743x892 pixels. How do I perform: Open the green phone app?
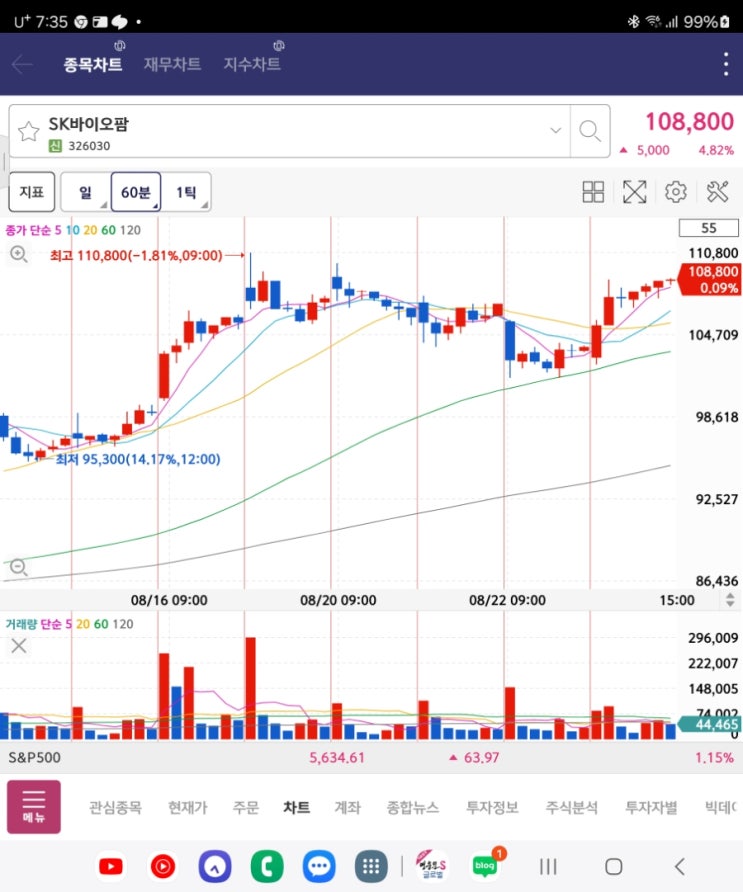tap(267, 866)
